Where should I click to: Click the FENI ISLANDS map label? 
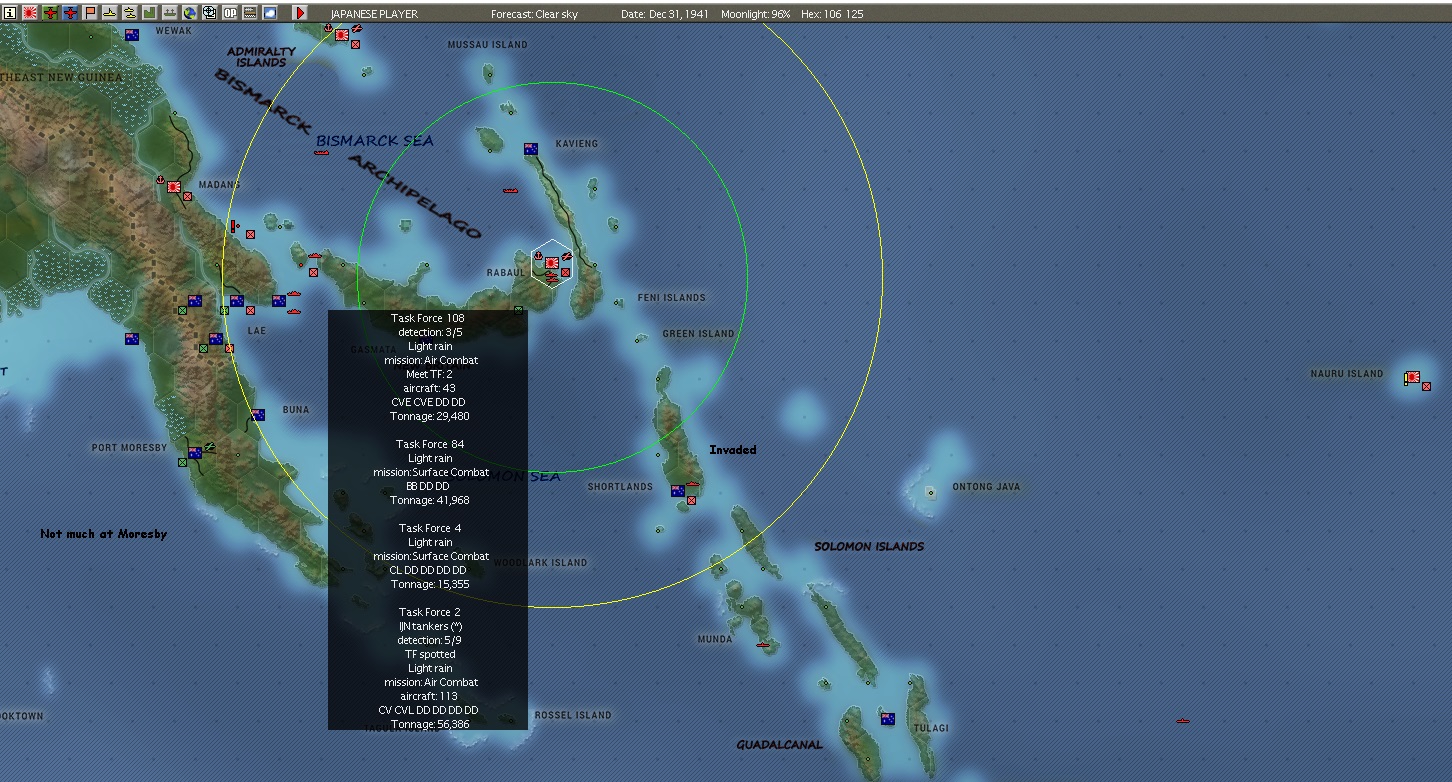[672, 298]
